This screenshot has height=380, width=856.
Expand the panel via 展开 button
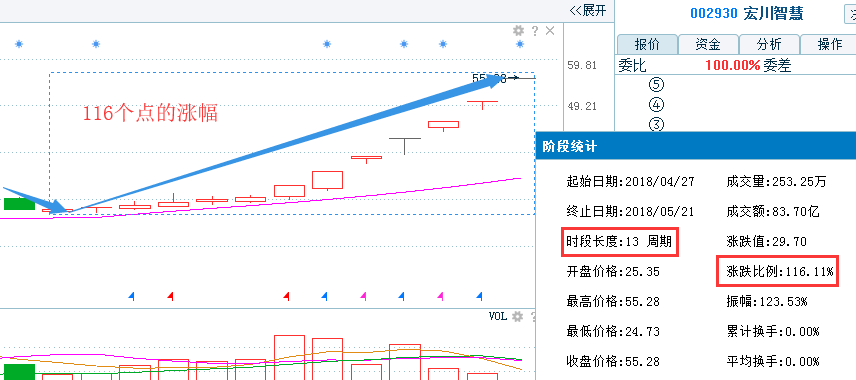587,10
